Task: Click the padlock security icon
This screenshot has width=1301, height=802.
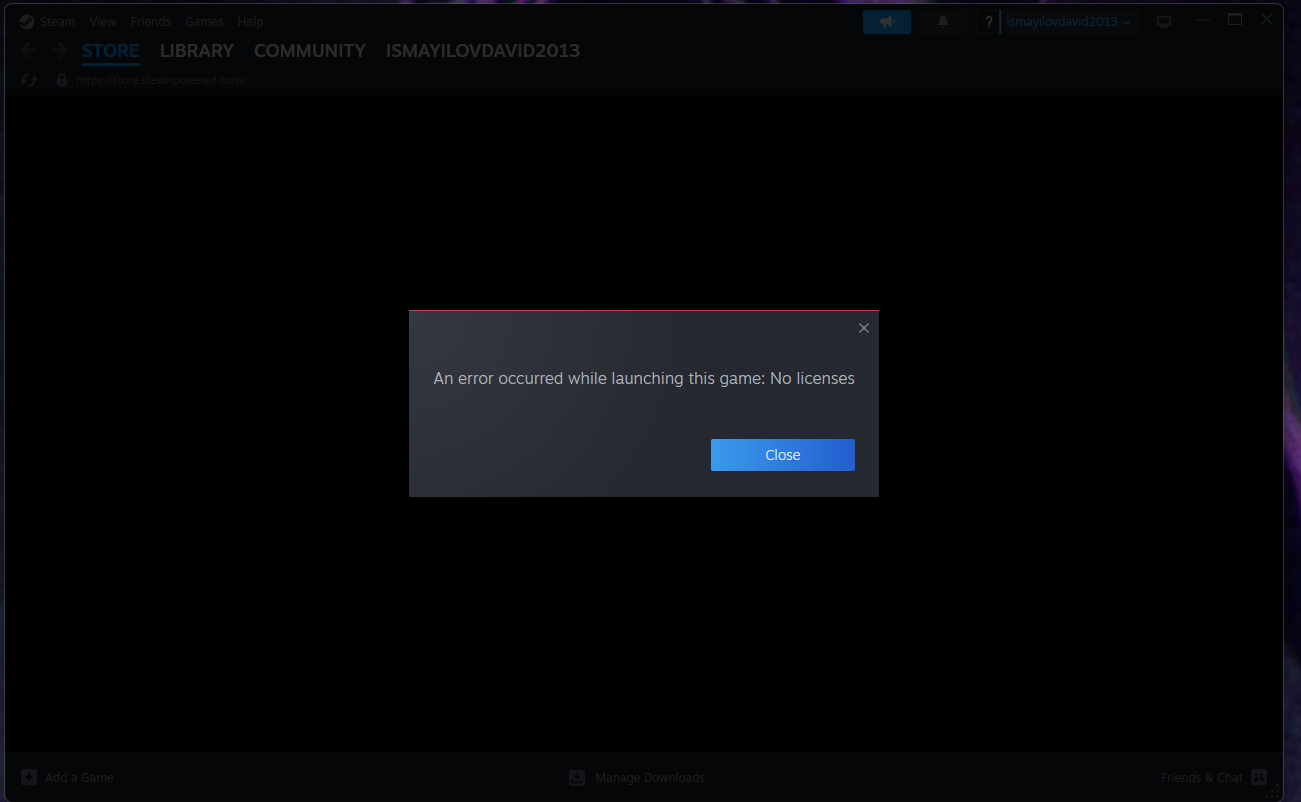Action: click(x=62, y=80)
